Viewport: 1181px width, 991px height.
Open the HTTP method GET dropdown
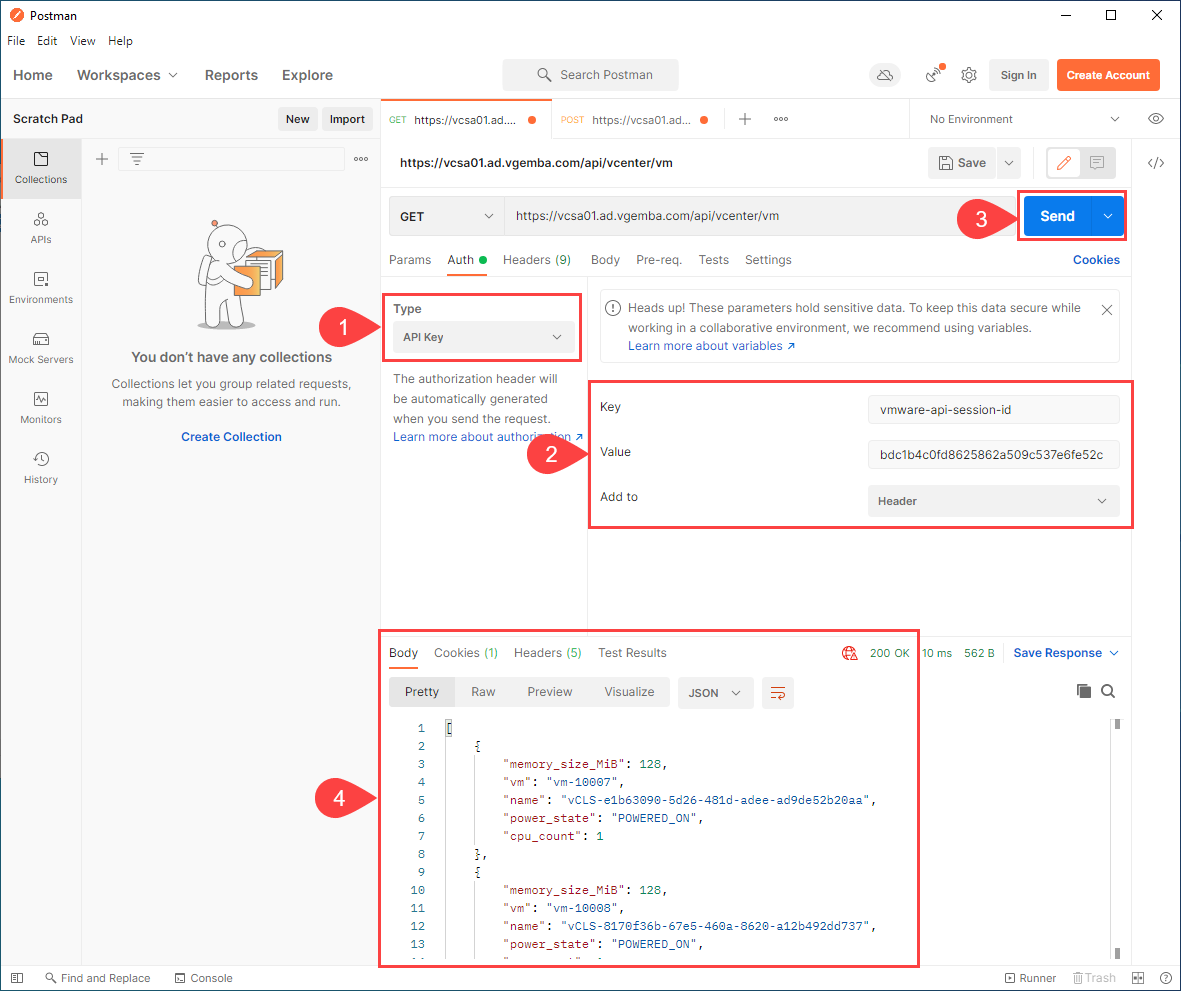coord(446,216)
